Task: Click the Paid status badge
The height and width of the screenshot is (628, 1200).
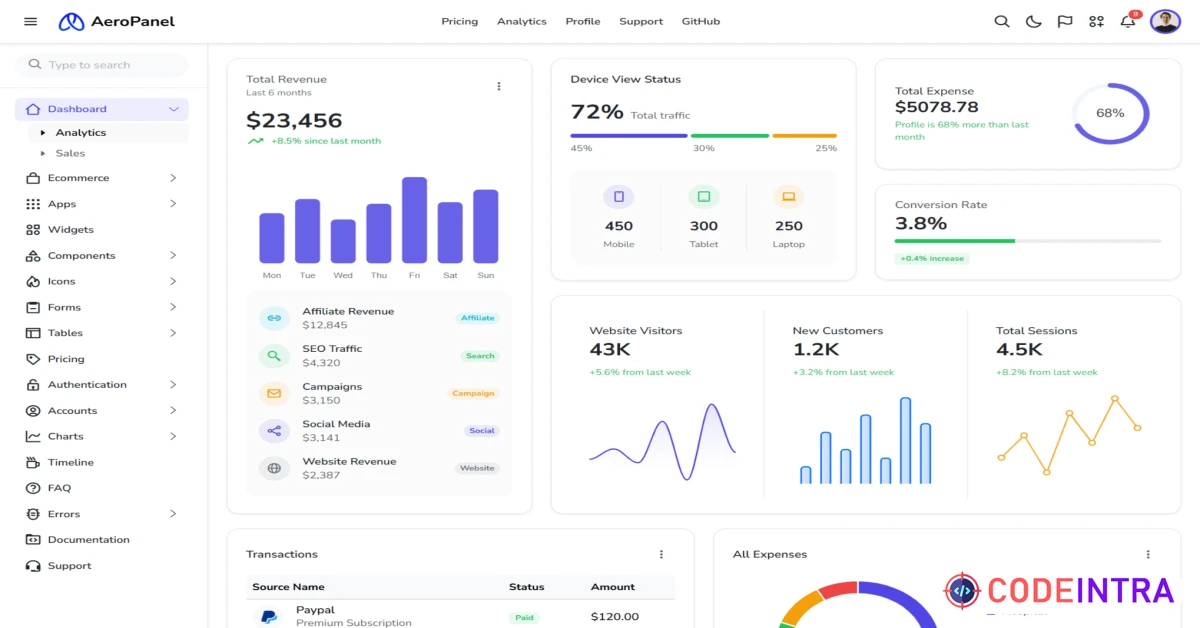Action: (x=524, y=618)
